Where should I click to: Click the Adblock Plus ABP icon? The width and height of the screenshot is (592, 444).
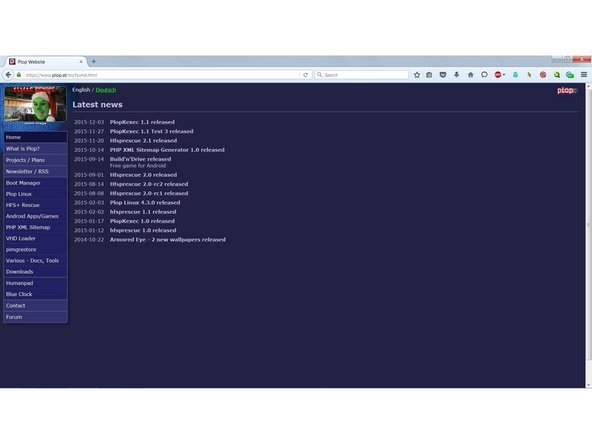[x=498, y=75]
